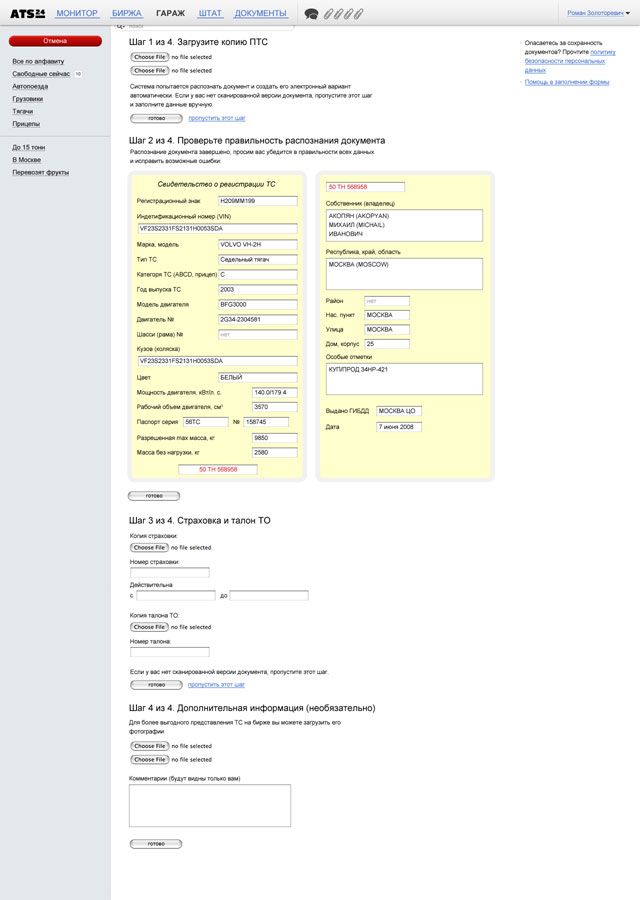
Task: Click the second Choose File button in step 1
Action: [149, 71]
